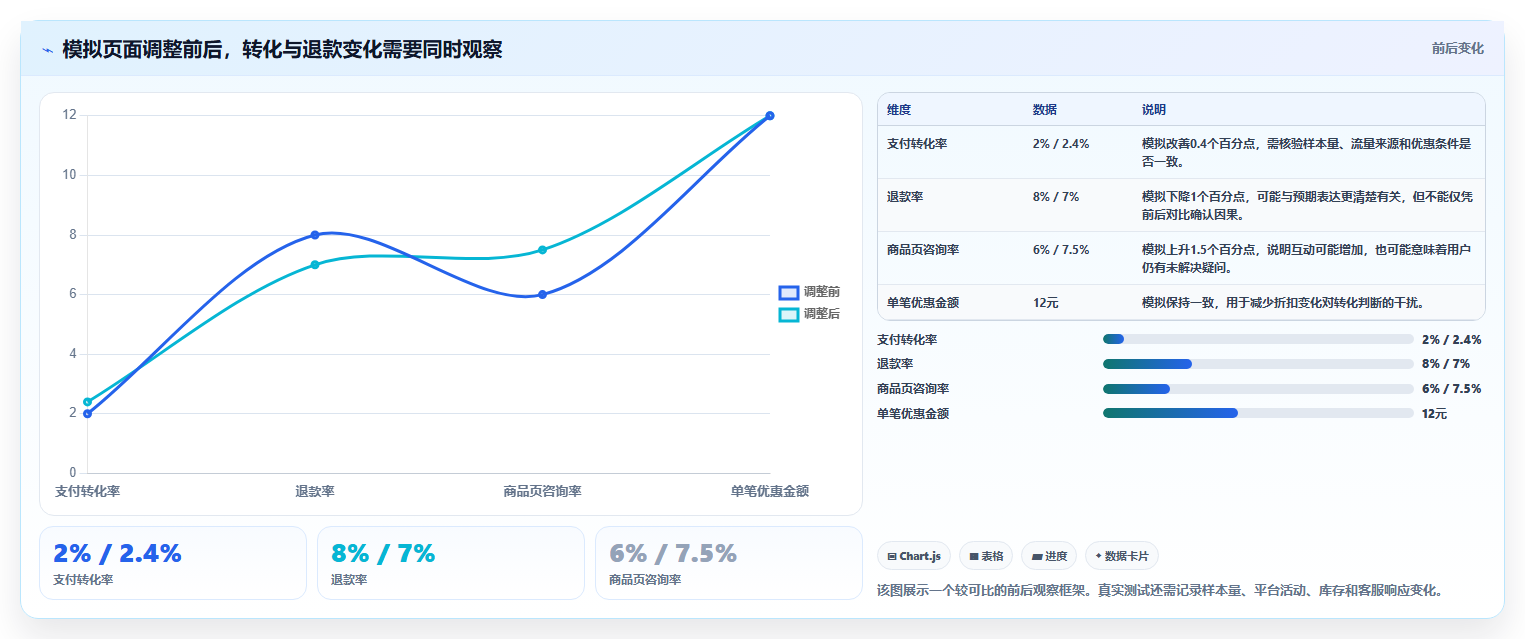This screenshot has width=1525, height=639.
Task: Click the 支付转化率 x-axis label
Action: click(x=87, y=492)
